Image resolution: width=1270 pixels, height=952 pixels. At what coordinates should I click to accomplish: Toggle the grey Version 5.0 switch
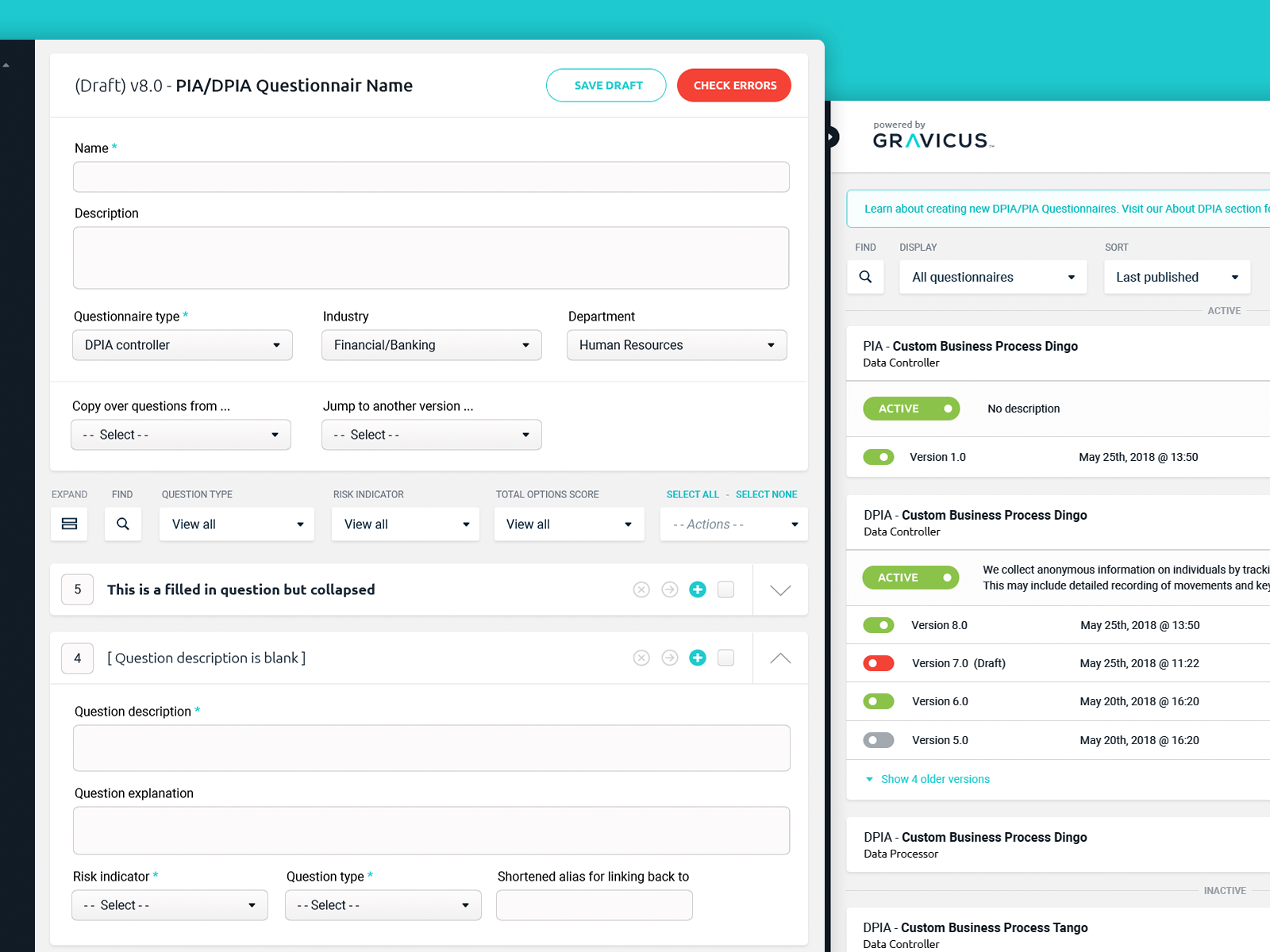pos(879,740)
